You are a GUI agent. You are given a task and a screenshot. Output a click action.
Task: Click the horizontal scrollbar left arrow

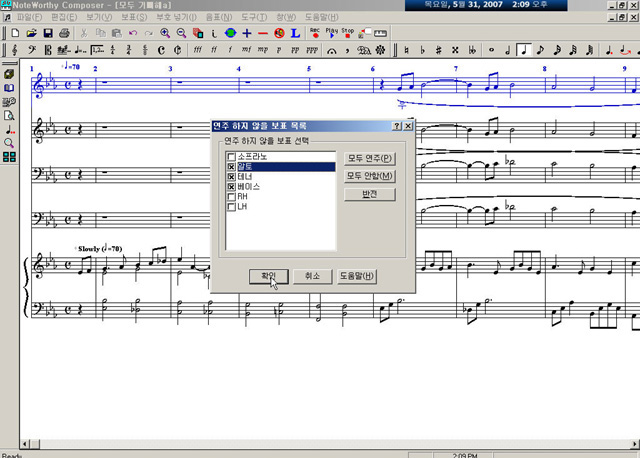[25, 444]
